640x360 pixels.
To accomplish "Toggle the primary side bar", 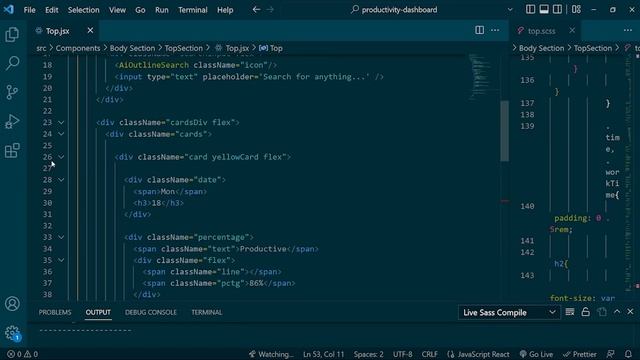I will 530,9.
